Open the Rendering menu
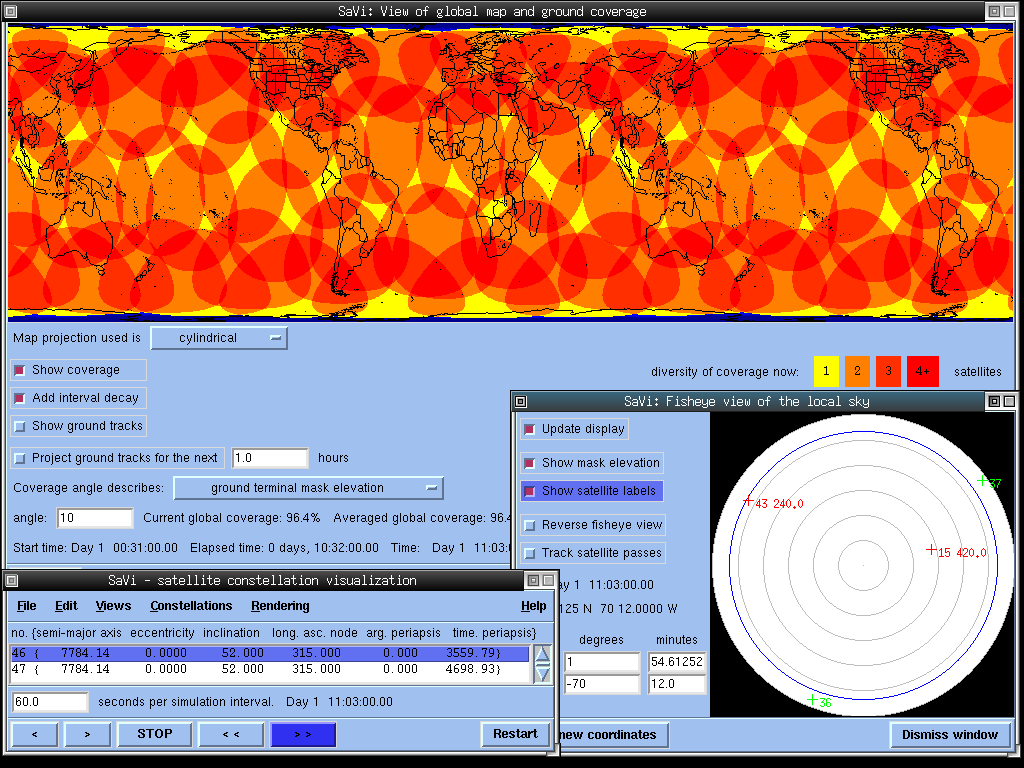1024x768 pixels. pyautogui.click(x=280, y=606)
